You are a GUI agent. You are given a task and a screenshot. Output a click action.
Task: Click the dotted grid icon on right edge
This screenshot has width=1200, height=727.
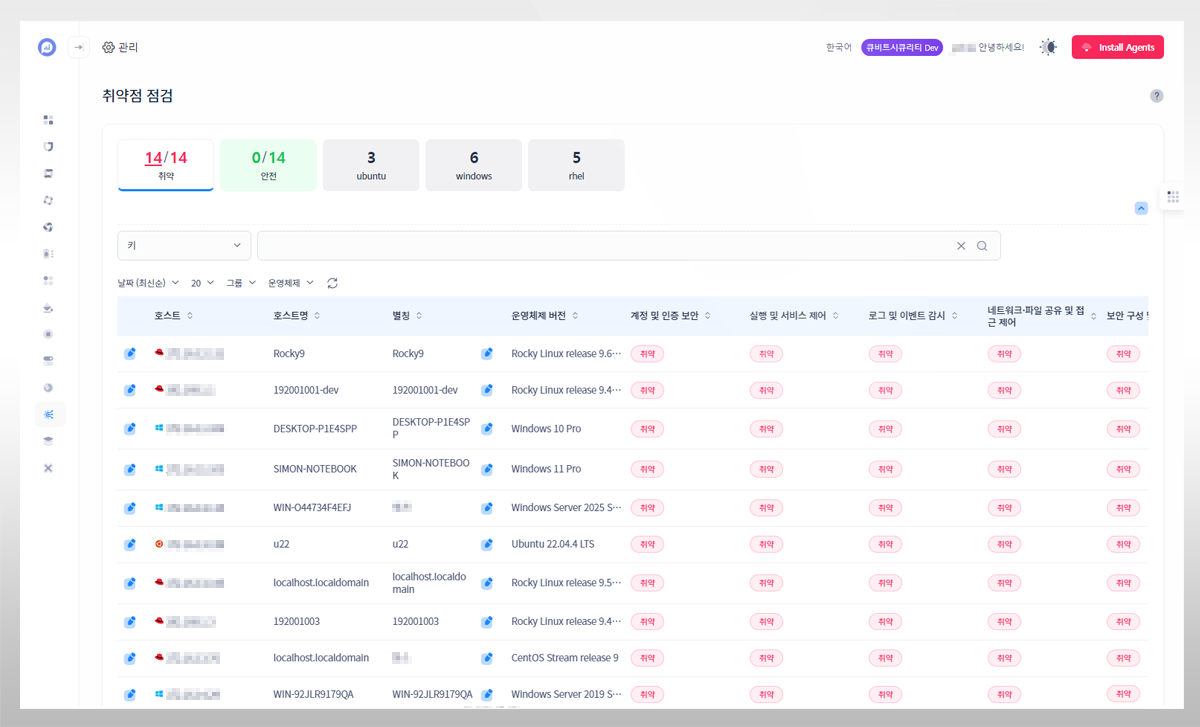(1173, 197)
